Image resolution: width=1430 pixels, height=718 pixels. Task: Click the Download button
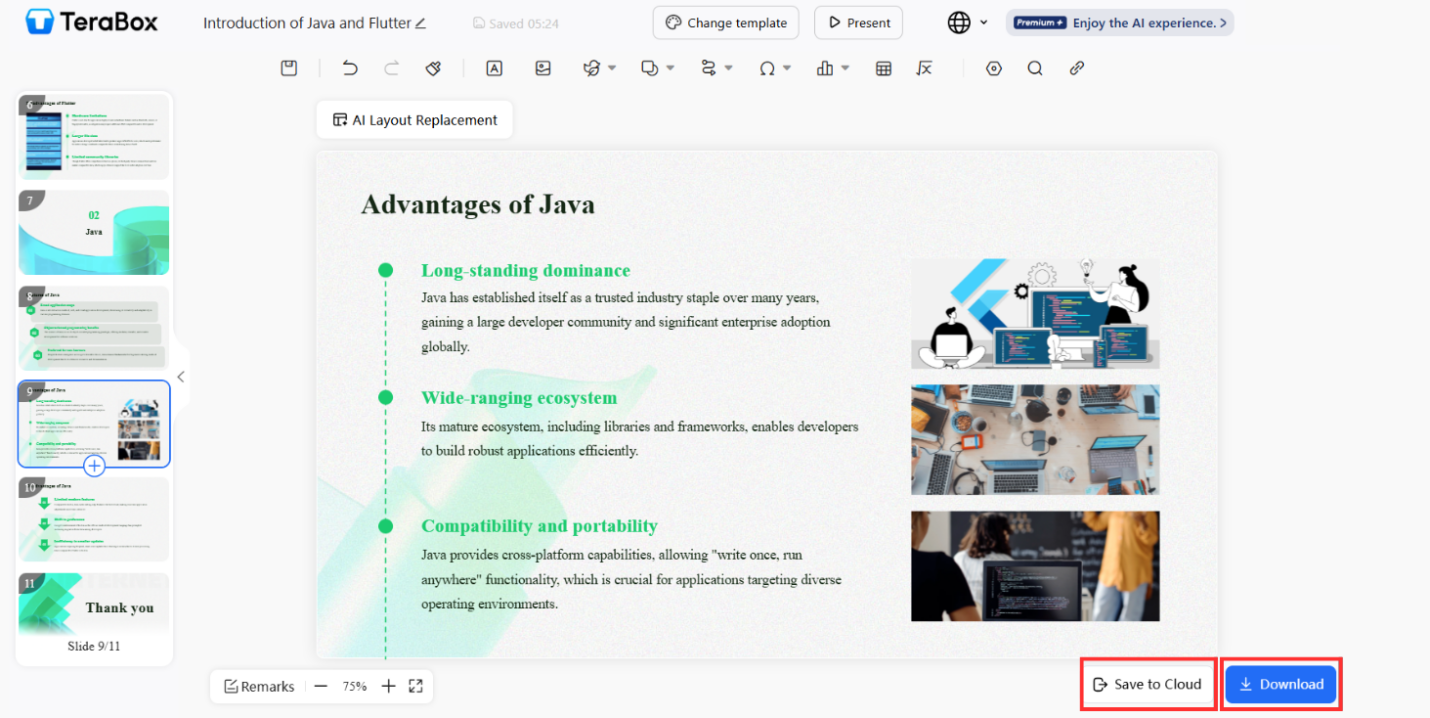click(x=1281, y=684)
